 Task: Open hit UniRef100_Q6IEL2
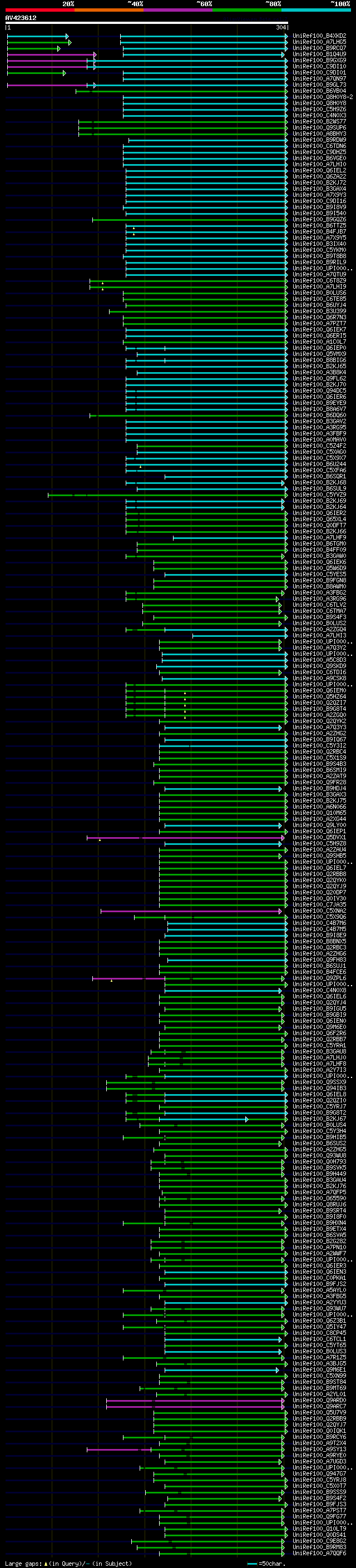click(x=319, y=170)
